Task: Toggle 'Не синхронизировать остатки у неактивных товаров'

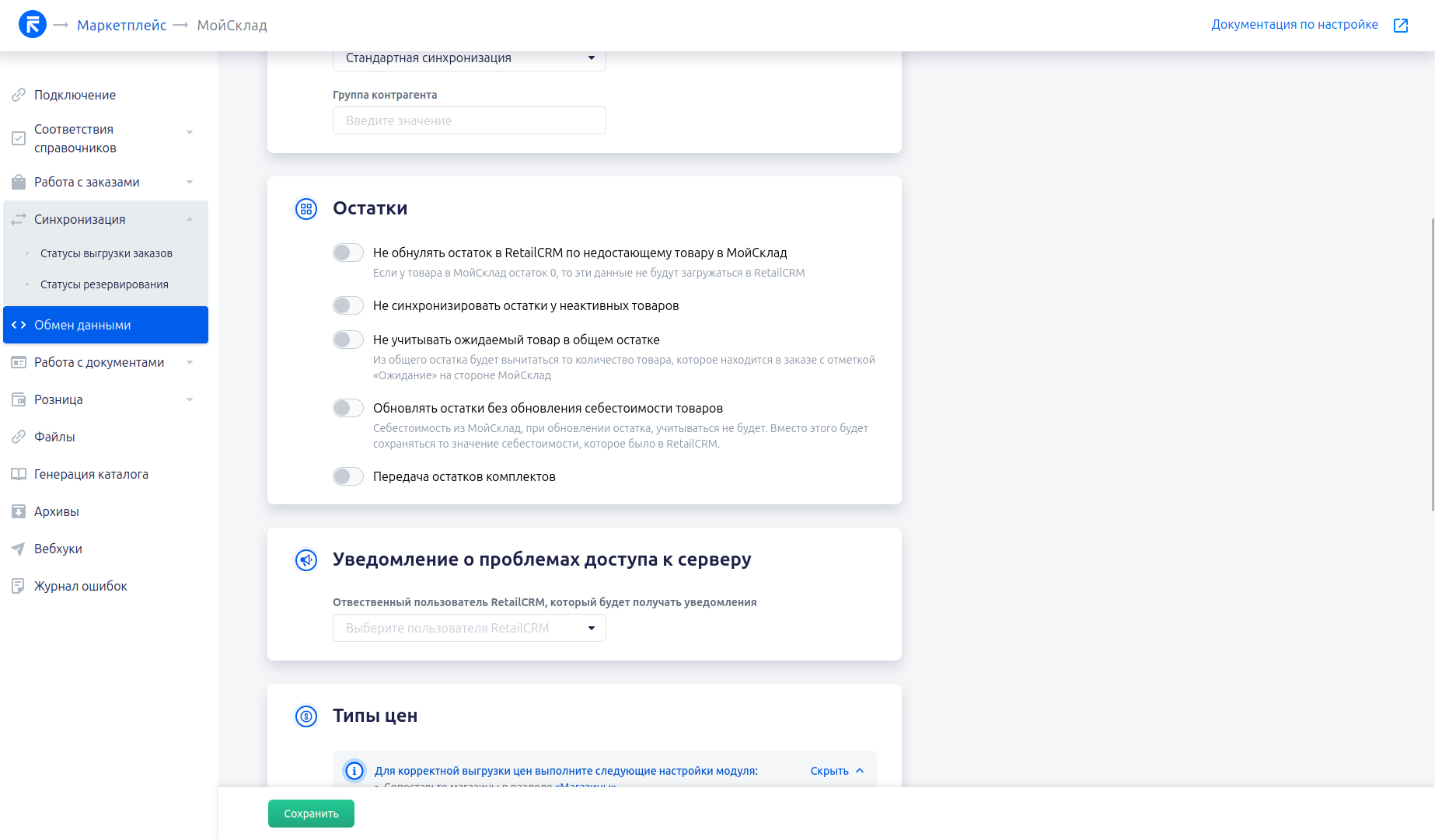Action: coord(348,306)
